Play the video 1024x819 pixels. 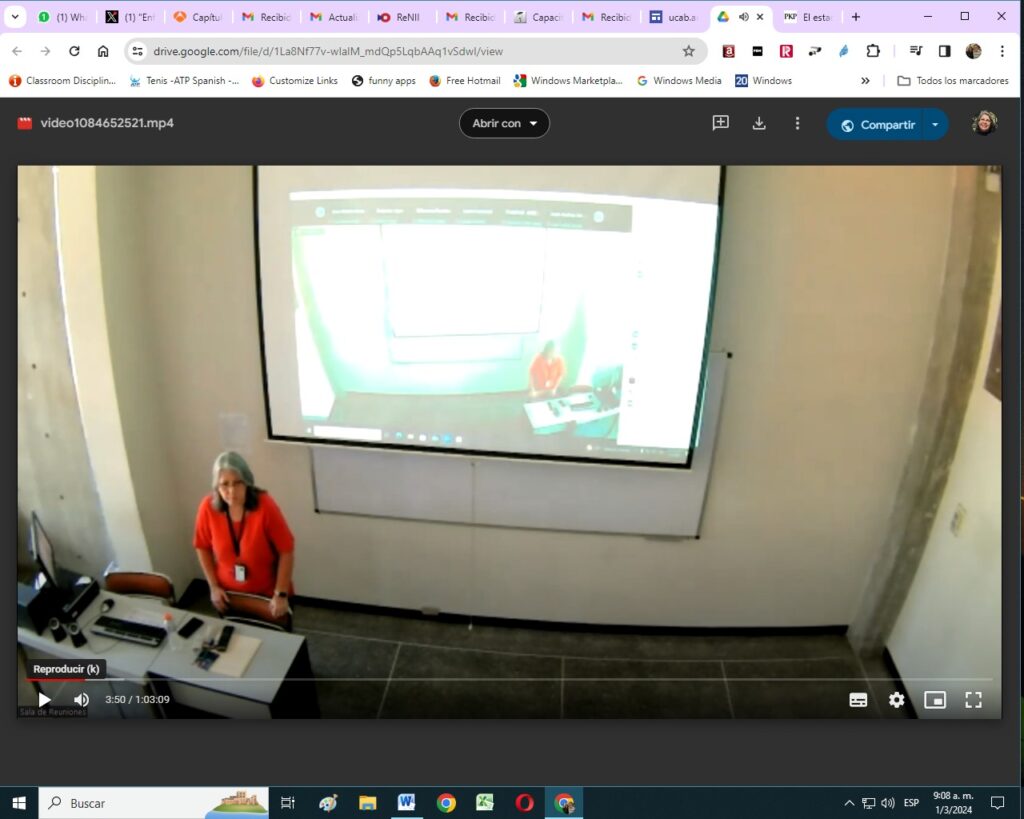coord(44,699)
